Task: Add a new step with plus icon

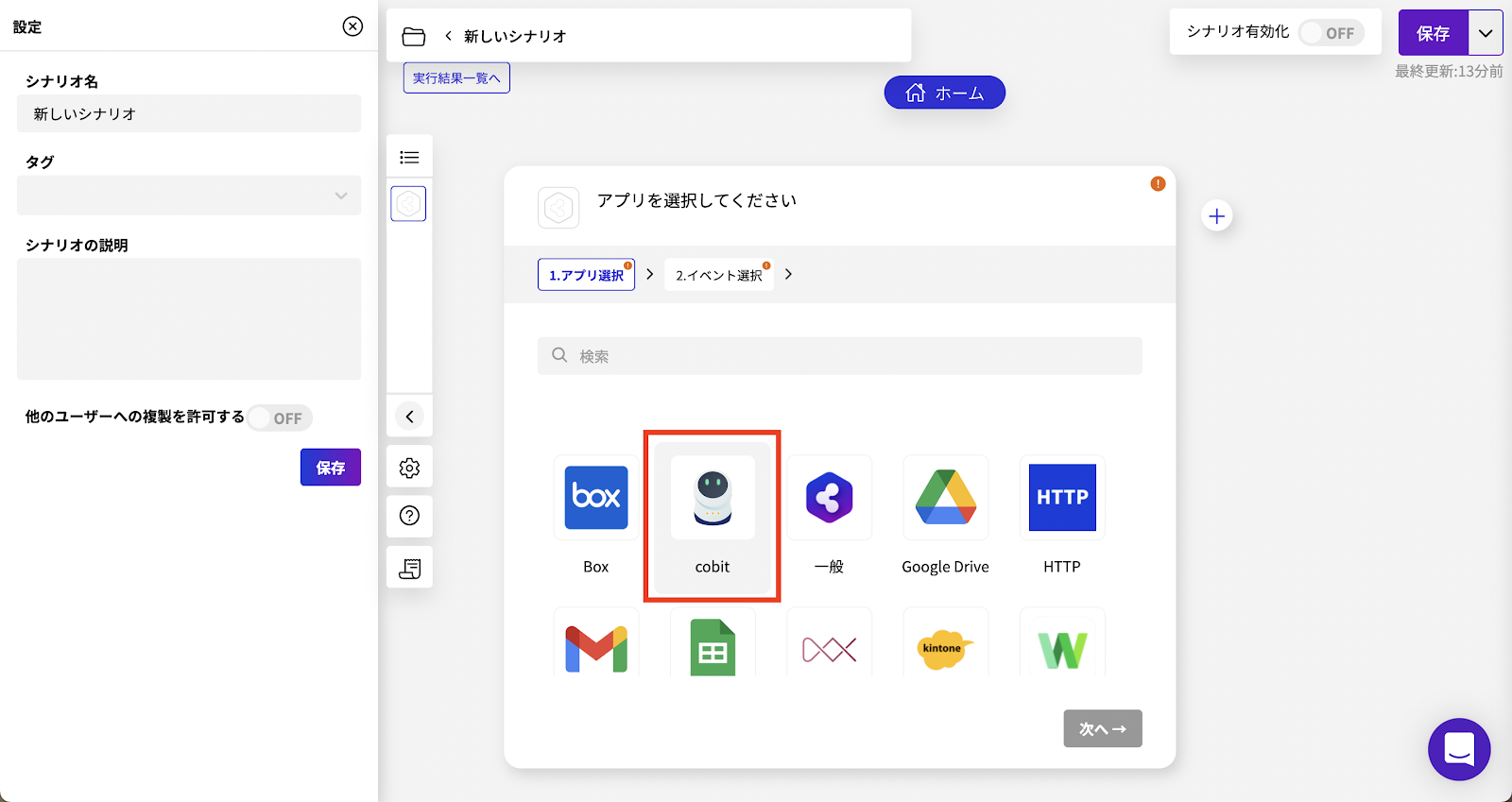Action: pyautogui.click(x=1217, y=216)
